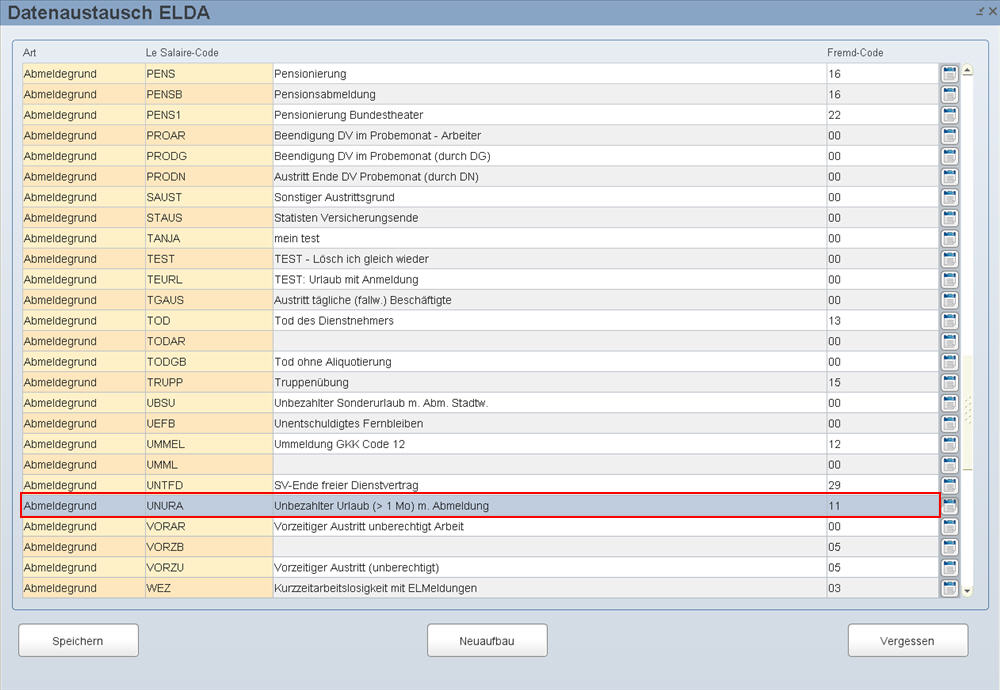Click the row icon for VORZB
Screen dimensions: 1000x690
click(x=949, y=547)
